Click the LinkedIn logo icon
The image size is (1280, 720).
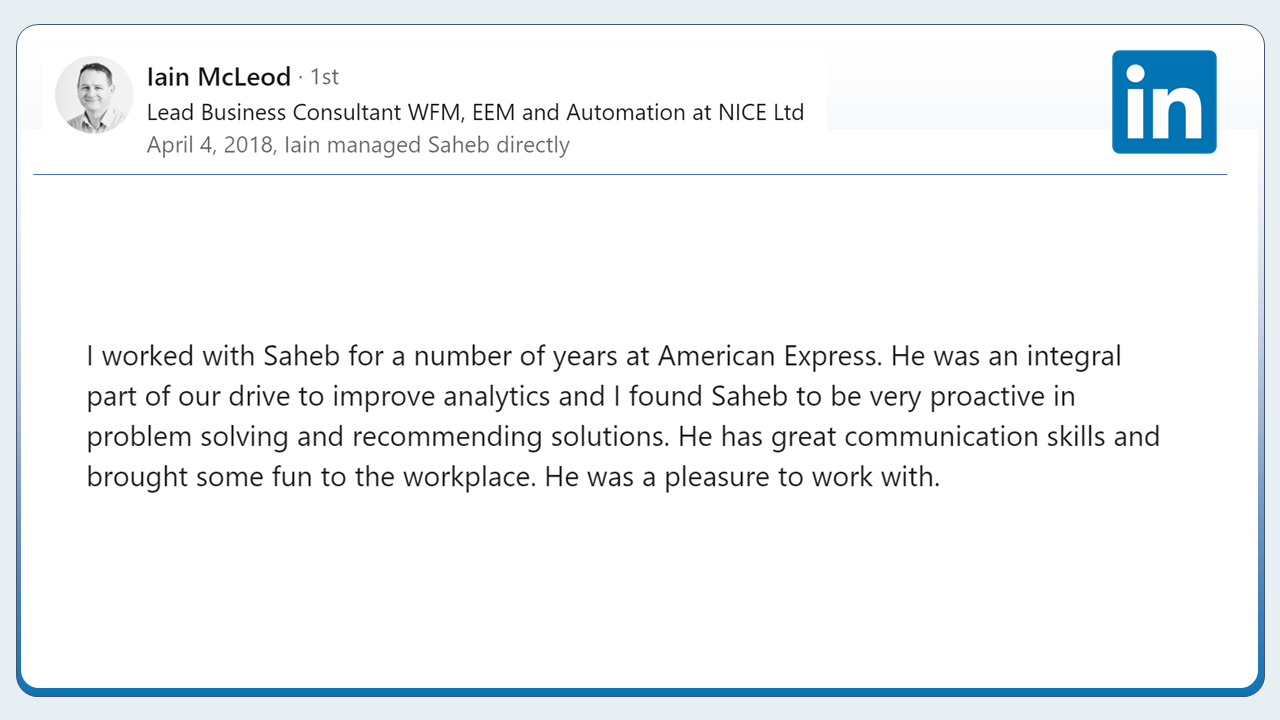(1164, 102)
